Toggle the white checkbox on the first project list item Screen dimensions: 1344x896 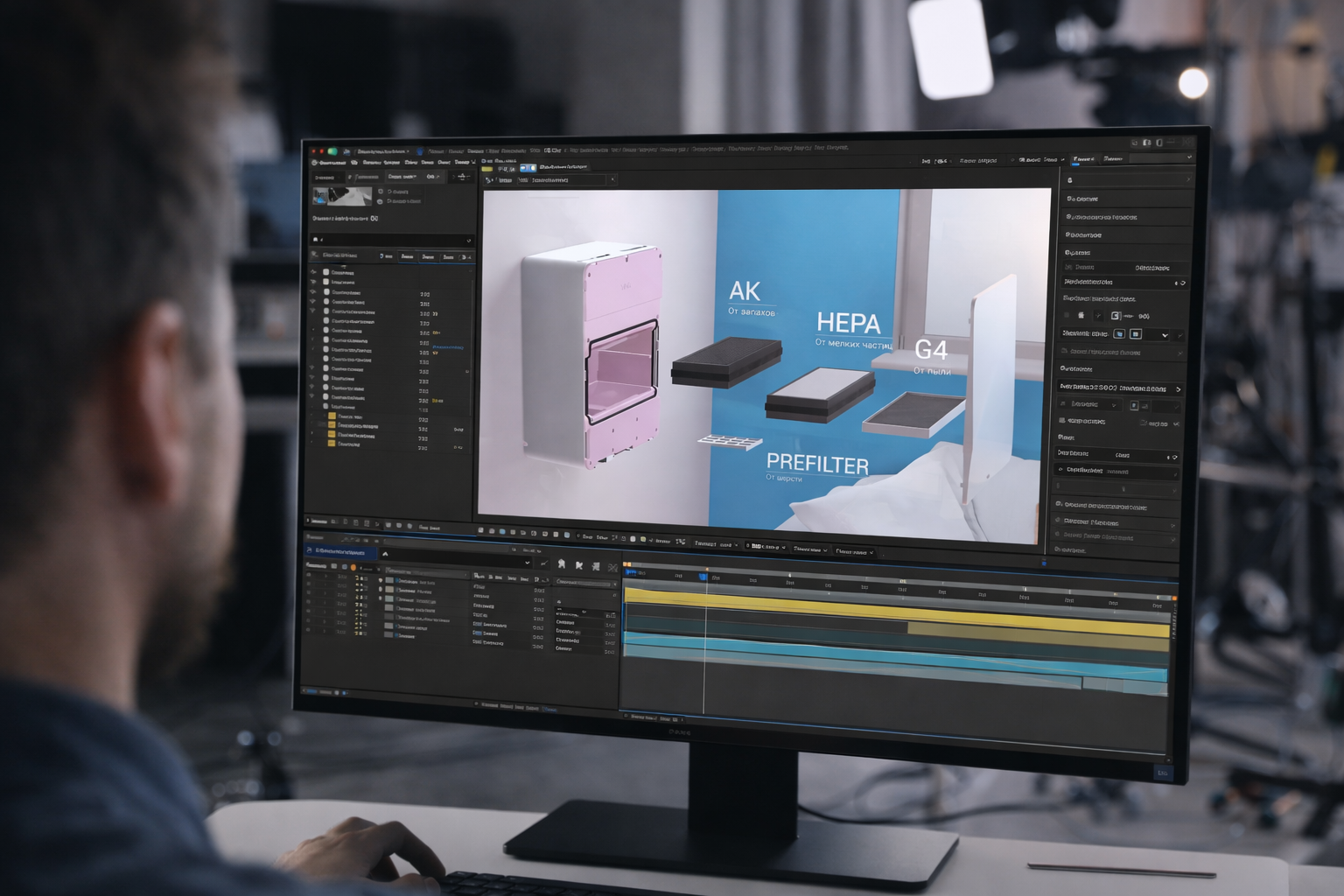tap(326, 272)
